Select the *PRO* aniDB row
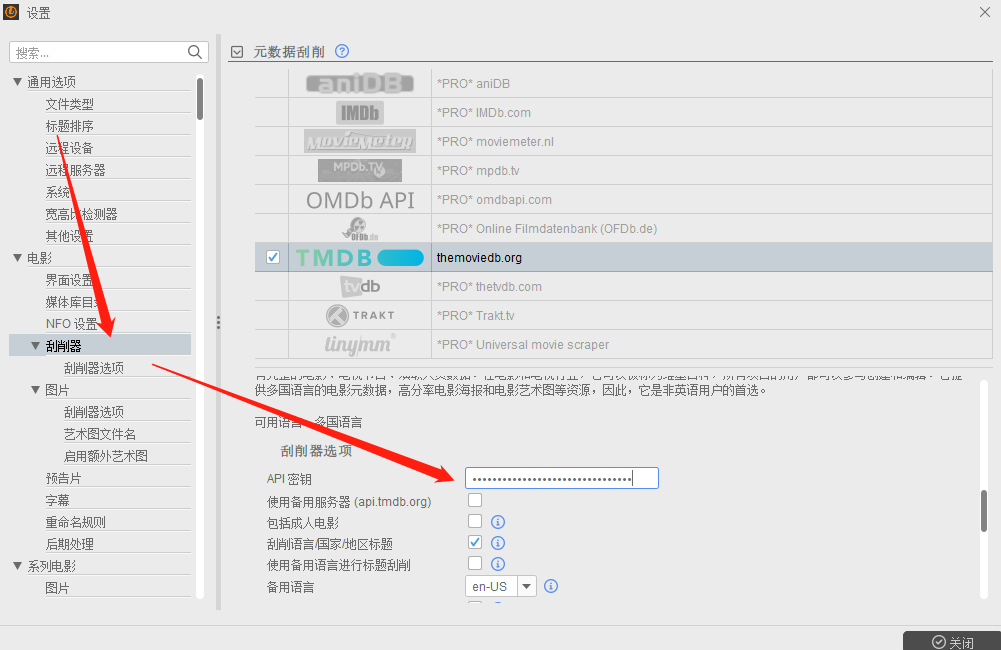 624,84
